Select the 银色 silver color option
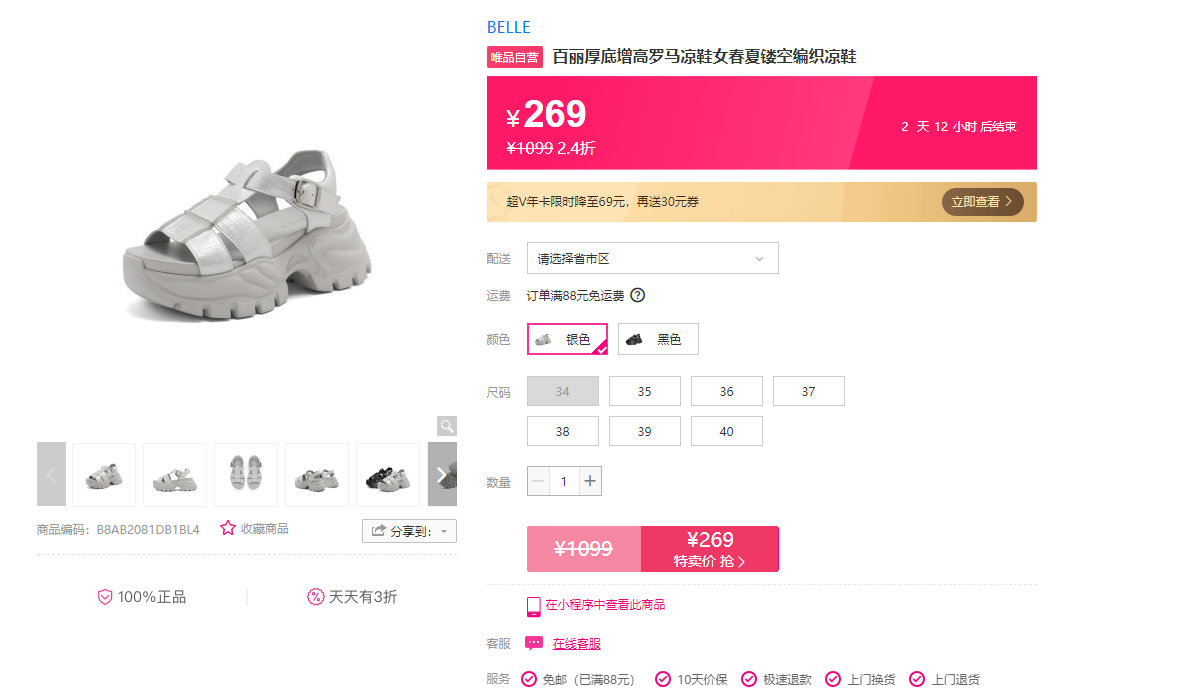 point(568,339)
